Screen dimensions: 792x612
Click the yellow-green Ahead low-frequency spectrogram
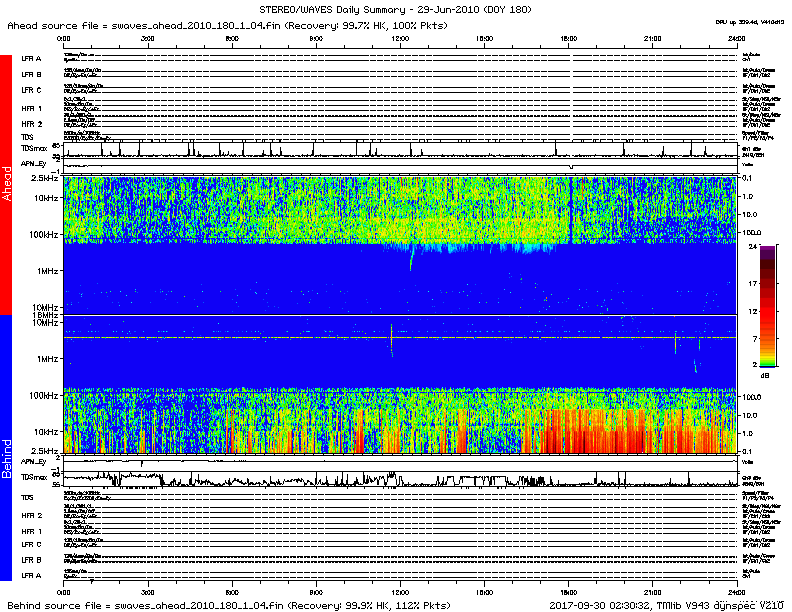tap(300, 210)
